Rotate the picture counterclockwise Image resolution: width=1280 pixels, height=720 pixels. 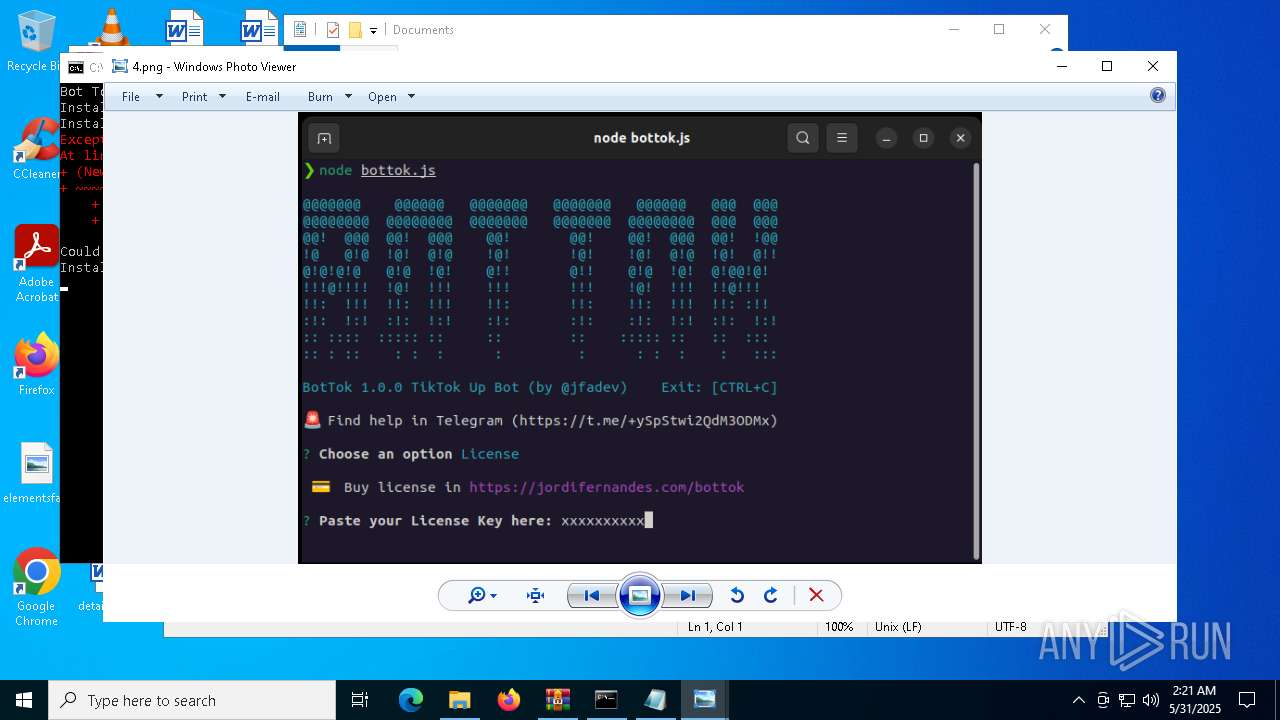pyautogui.click(x=737, y=596)
